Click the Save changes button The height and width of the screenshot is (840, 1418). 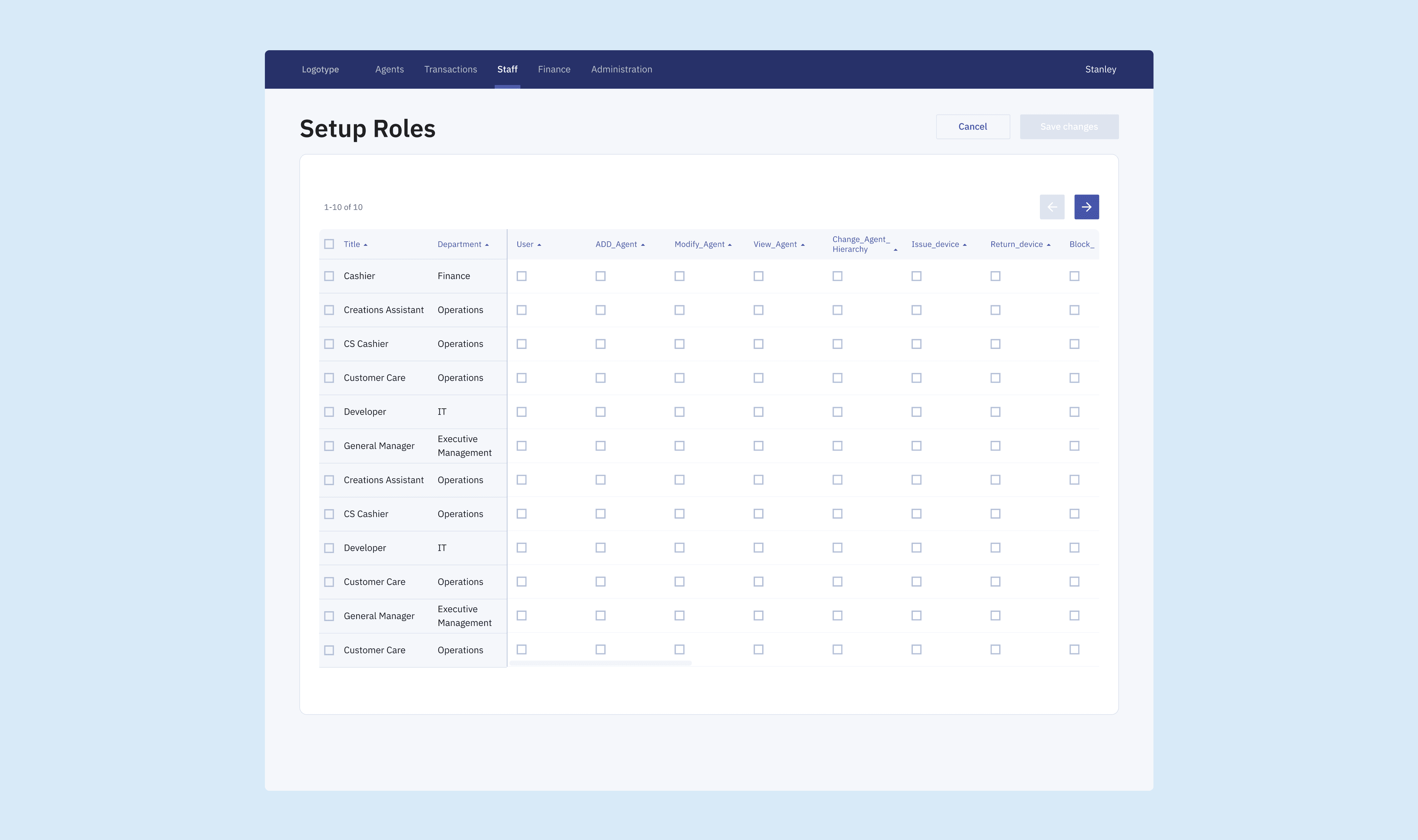coord(1069,127)
